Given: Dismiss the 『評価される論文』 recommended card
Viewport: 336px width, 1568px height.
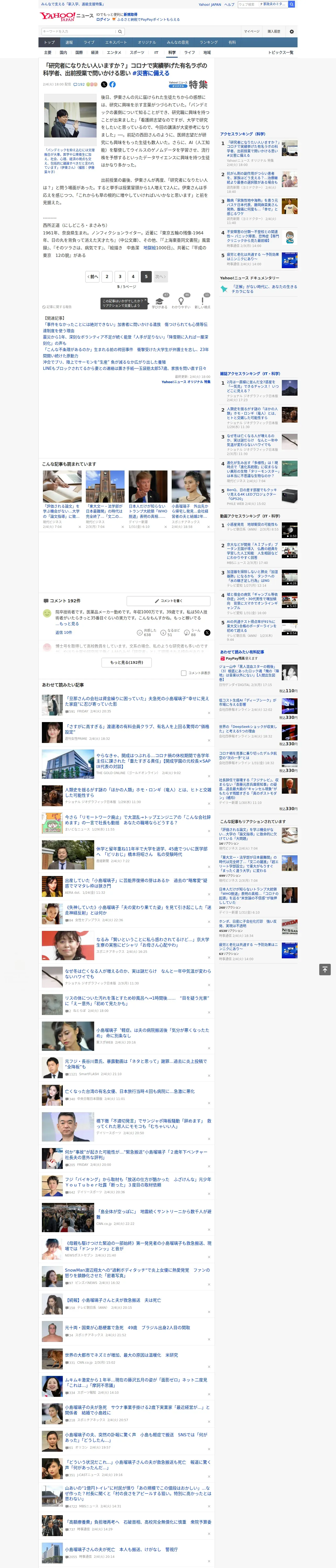Looking at the screenshot, I should pos(79,527).
